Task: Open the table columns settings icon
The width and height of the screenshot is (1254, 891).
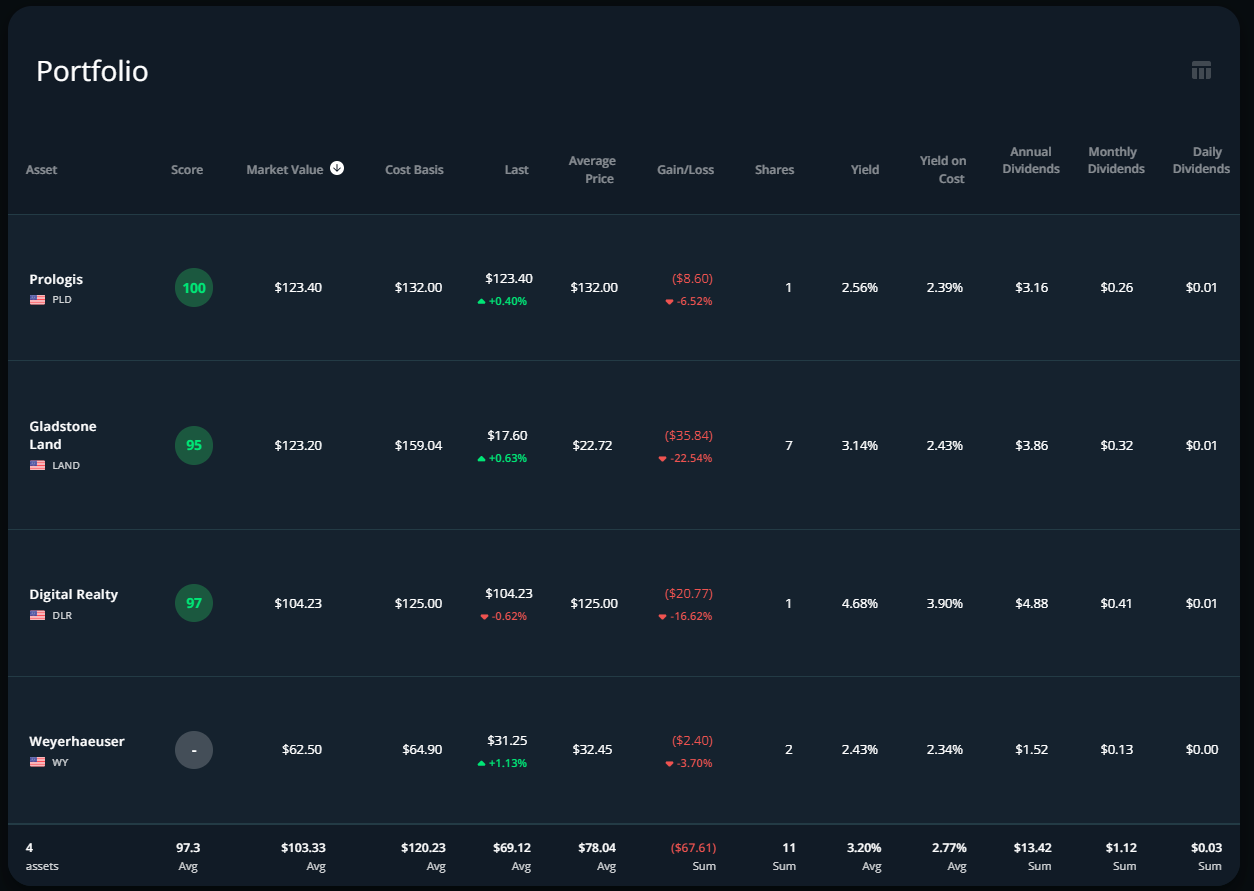Action: tap(1201, 70)
